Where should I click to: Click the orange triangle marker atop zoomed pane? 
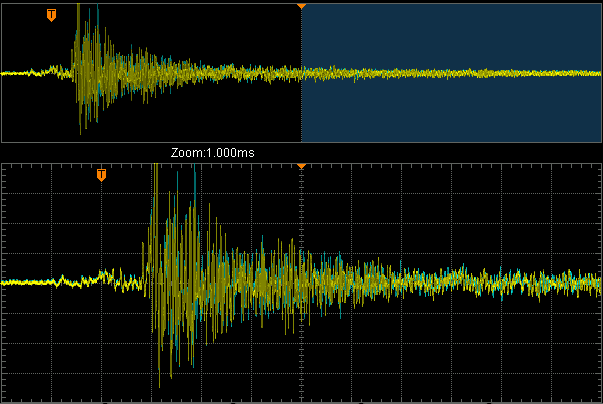302,166
